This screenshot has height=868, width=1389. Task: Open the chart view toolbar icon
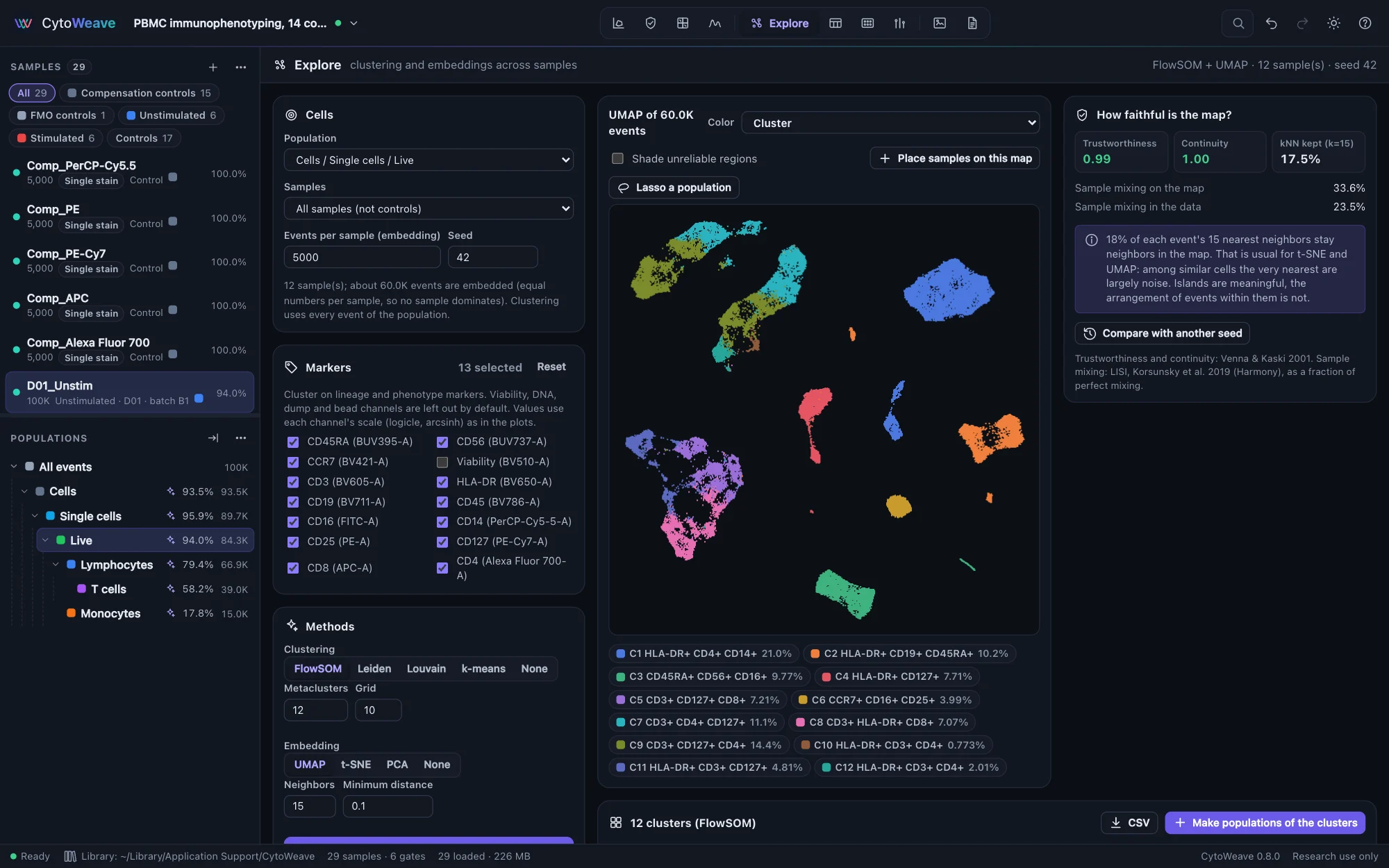pos(617,23)
